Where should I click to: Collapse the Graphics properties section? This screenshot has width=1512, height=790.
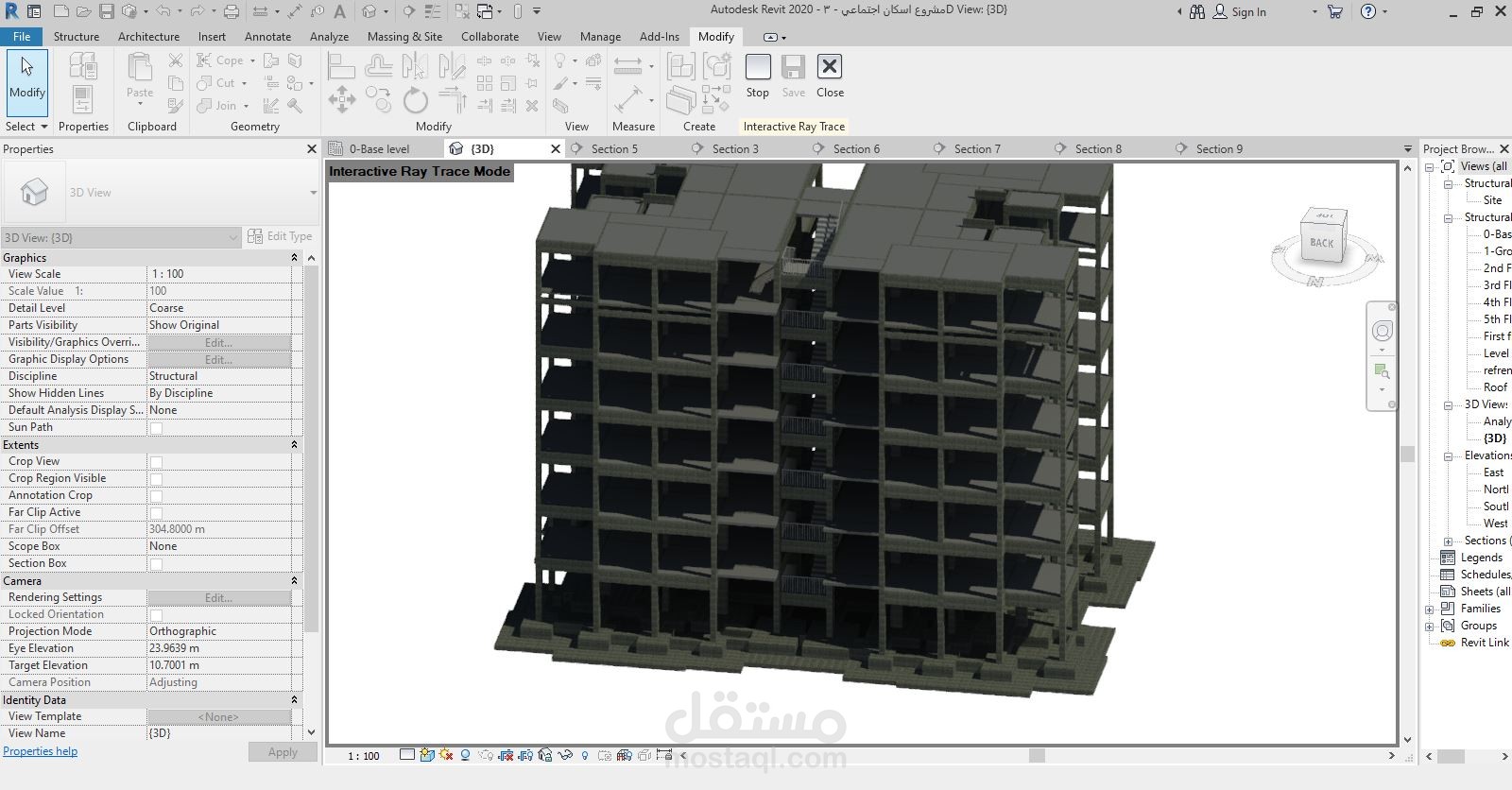pos(294,258)
